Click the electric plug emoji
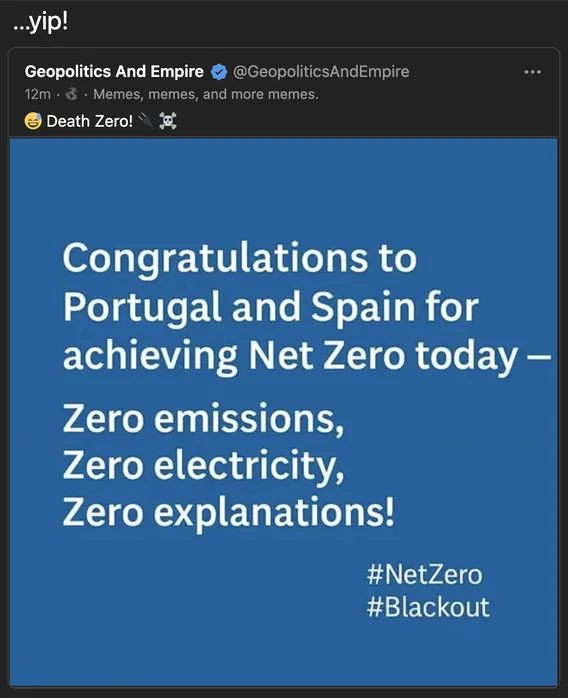 [x=146, y=121]
